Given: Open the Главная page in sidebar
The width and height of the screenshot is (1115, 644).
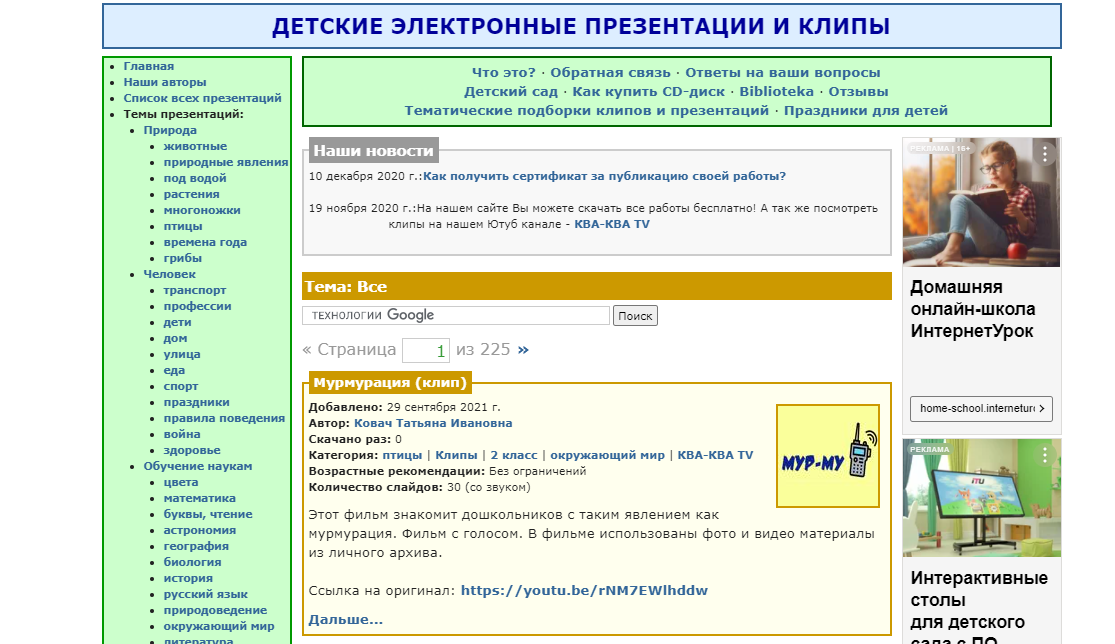Looking at the screenshot, I should (149, 66).
